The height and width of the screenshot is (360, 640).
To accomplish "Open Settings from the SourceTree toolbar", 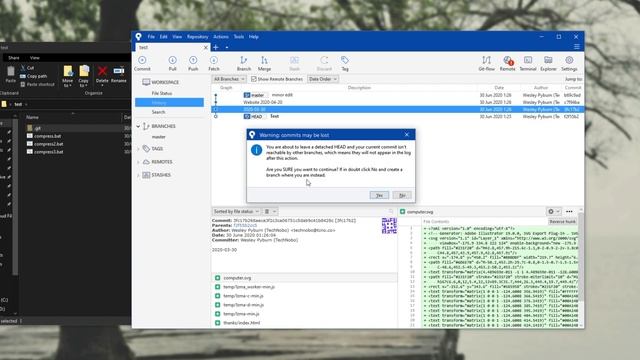I will (x=569, y=64).
